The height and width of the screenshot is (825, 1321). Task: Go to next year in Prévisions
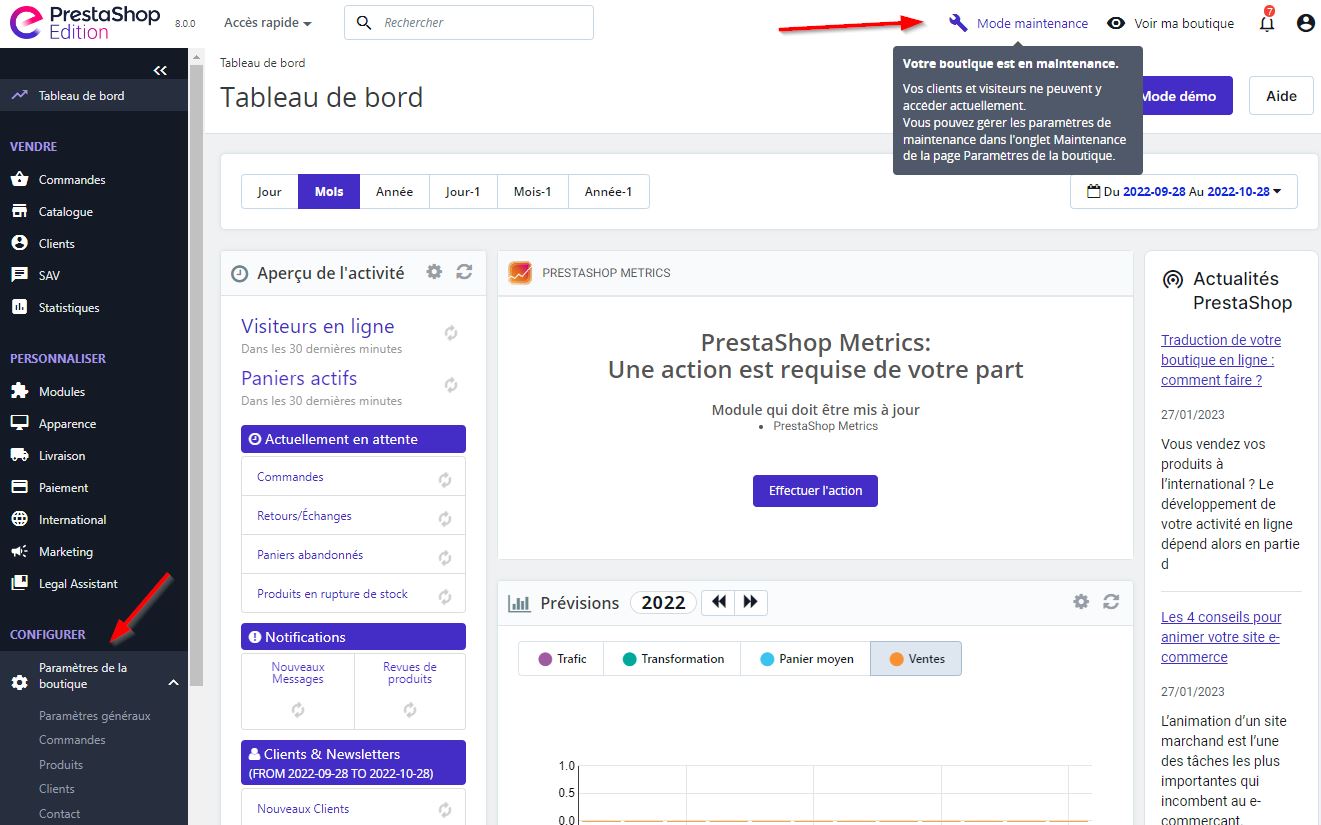click(751, 602)
